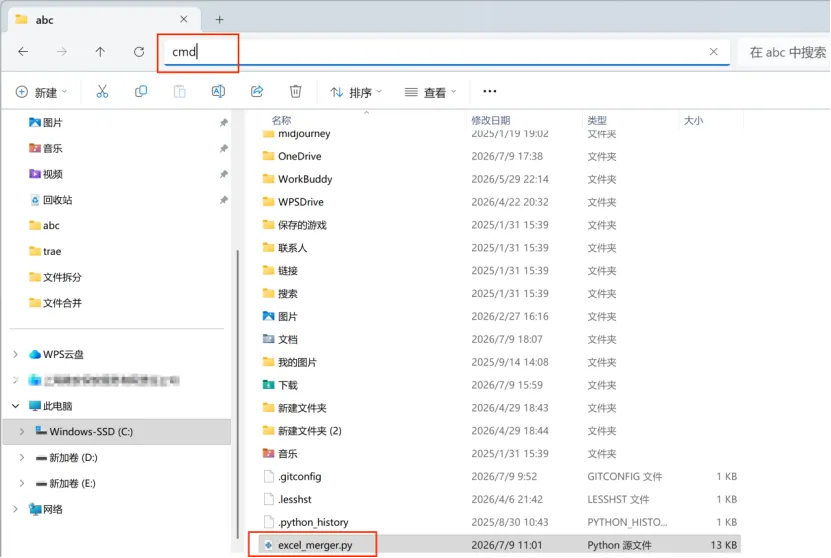Select 文件拆分 in the sidebar

(x=55, y=277)
